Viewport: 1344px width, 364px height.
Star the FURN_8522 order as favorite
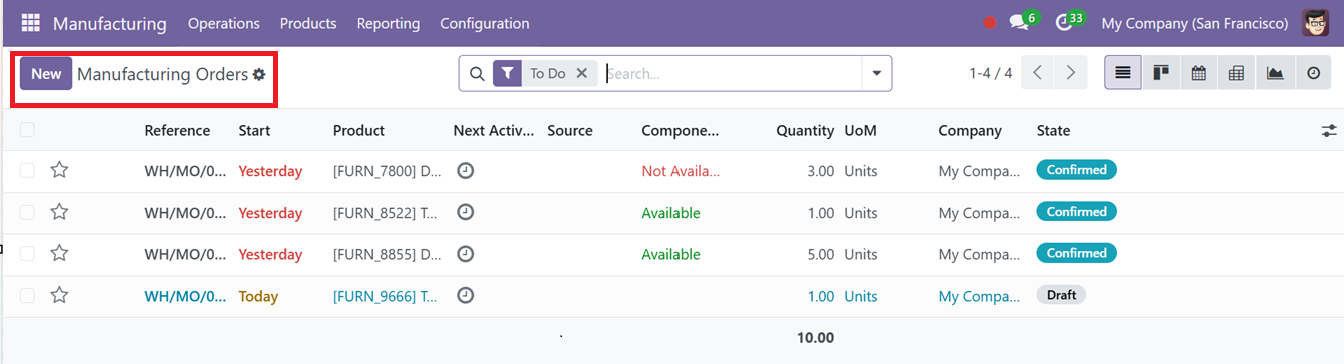click(59, 212)
